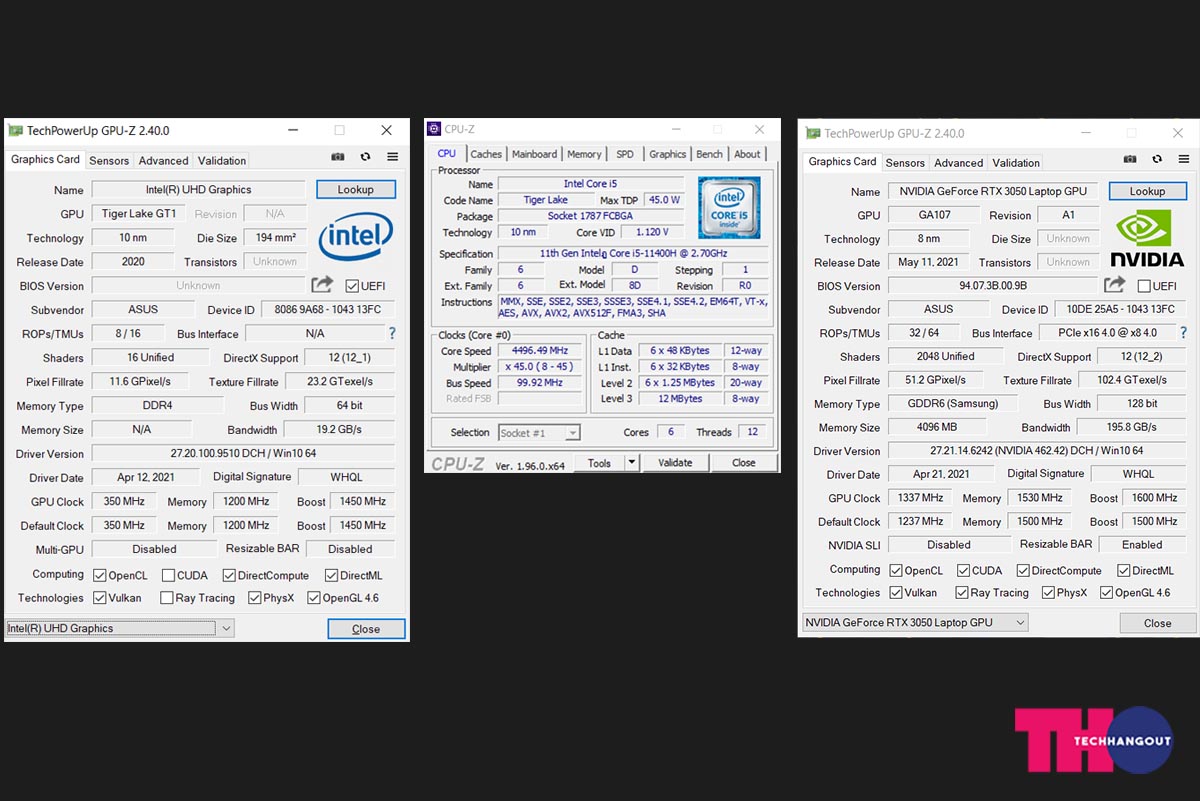Toggle the CUDA checkbox in Intel GPU-Z window
This screenshot has height=801, width=1200.
[166, 575]
